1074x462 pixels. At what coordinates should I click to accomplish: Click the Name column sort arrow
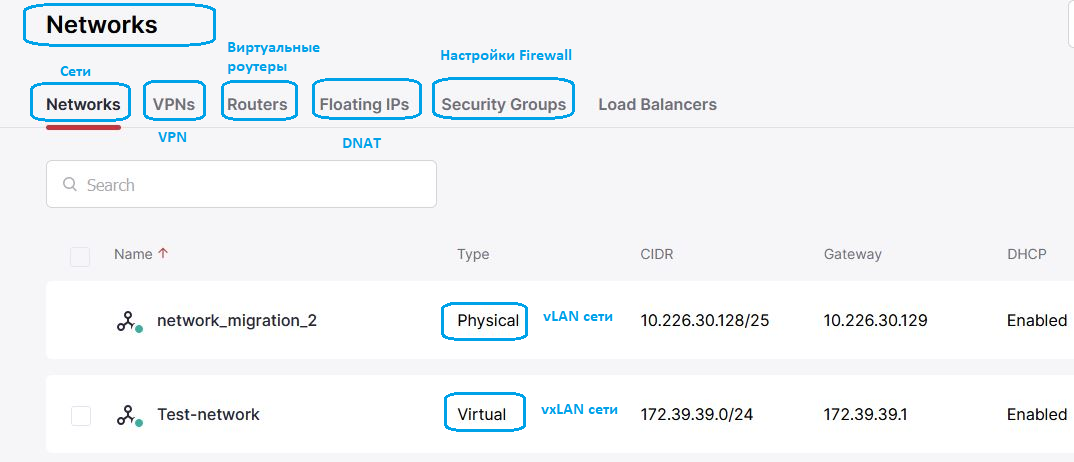163,254
